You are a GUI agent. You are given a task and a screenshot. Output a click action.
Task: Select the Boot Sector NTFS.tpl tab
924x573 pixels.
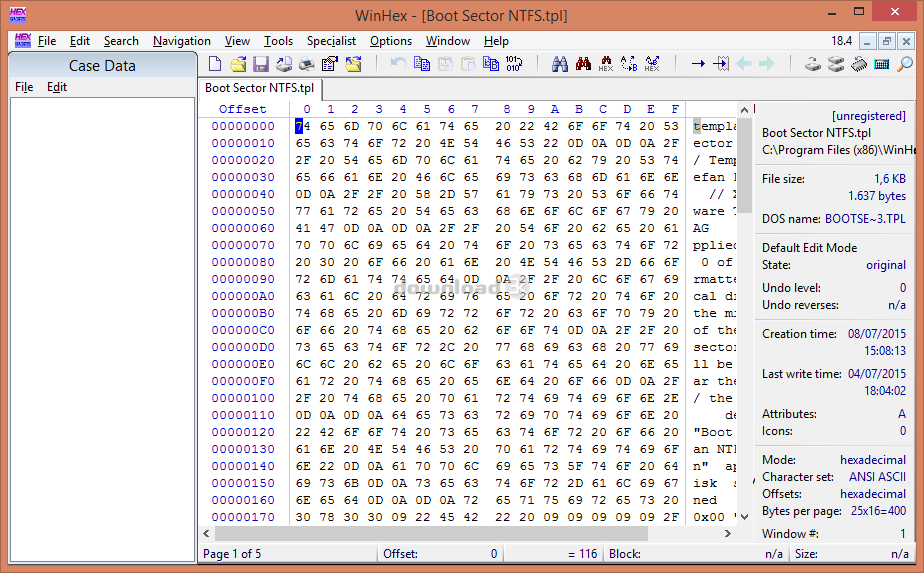click(x=259, y=88)
